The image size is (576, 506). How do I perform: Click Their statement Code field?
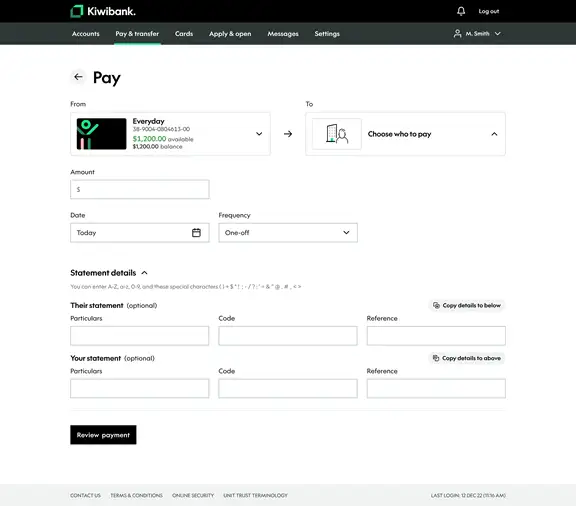click(288, 335)
